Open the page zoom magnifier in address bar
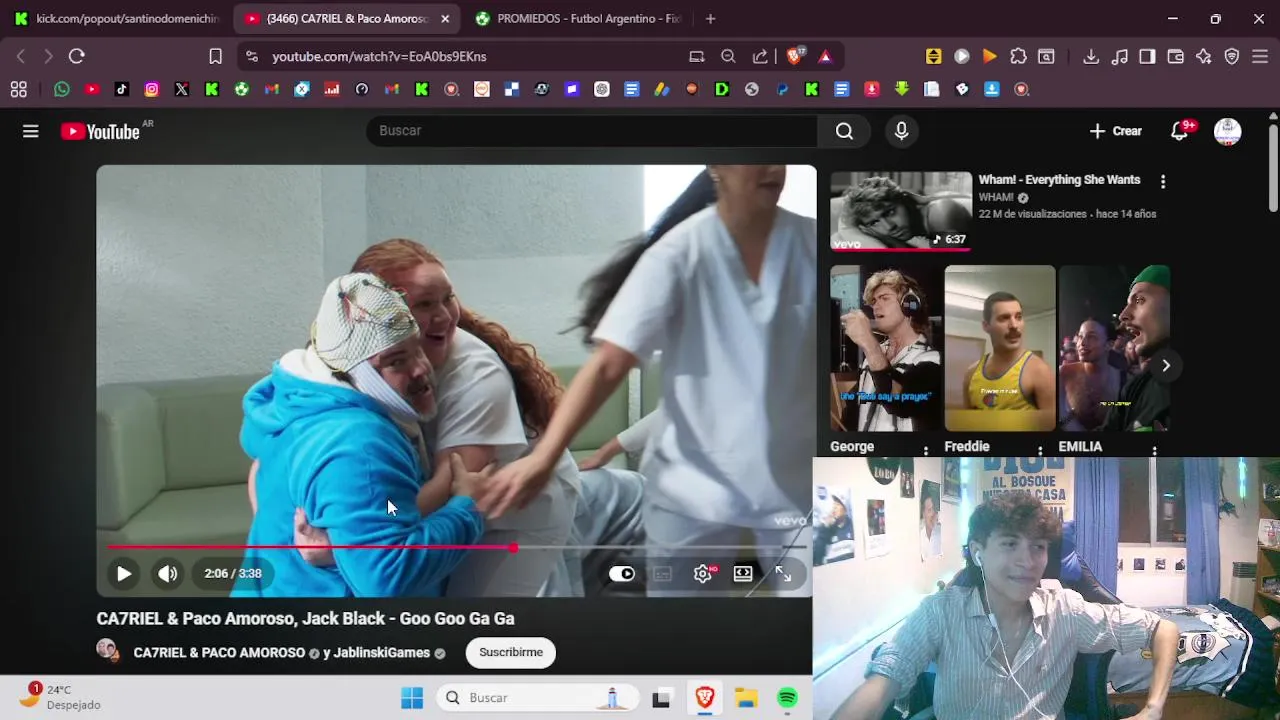The width and height of the screenshot is (1280, 720). pyautogui.click(x=728, y=56)
